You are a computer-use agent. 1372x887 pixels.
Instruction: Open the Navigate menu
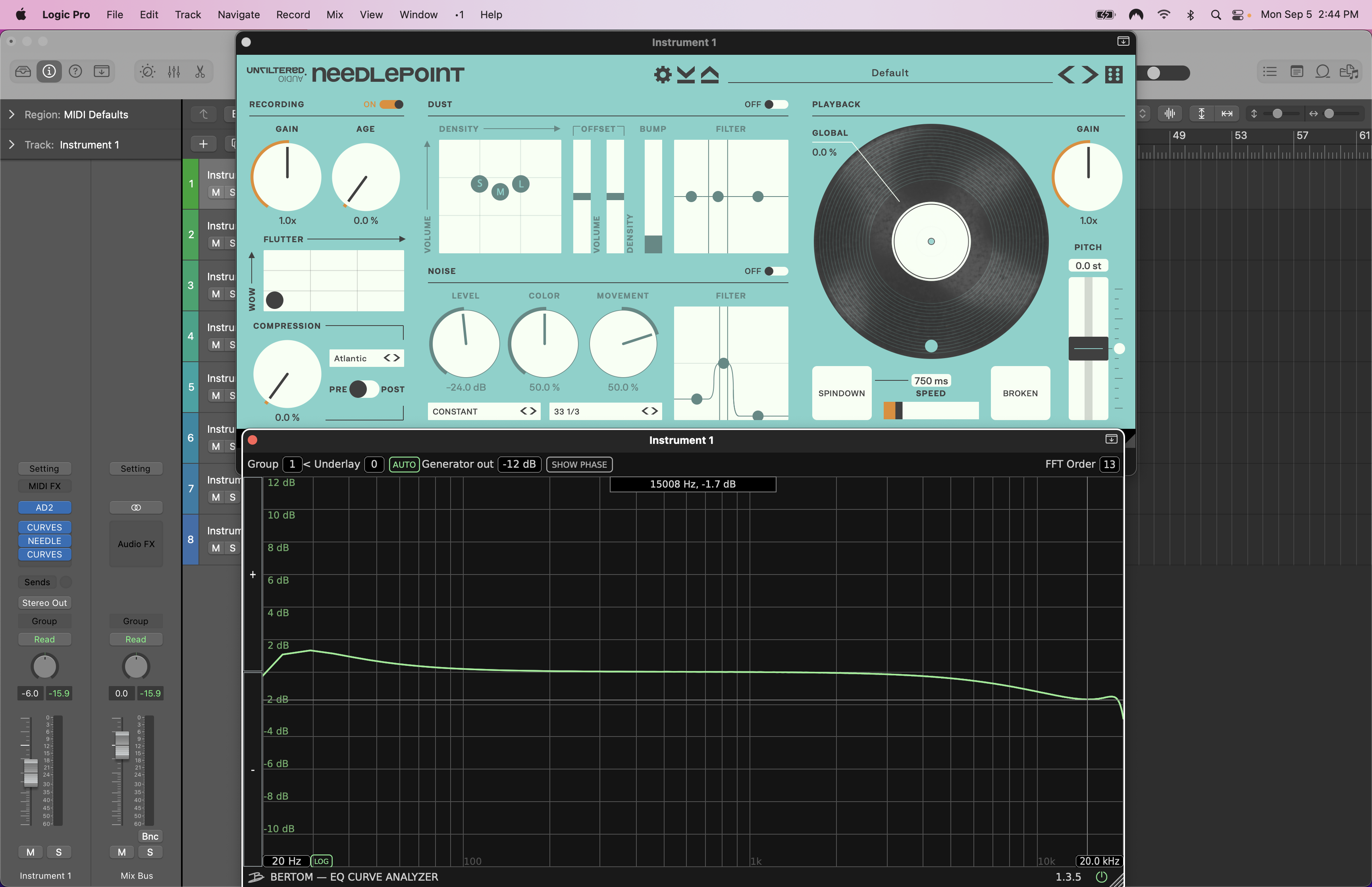tap(238, 15)
